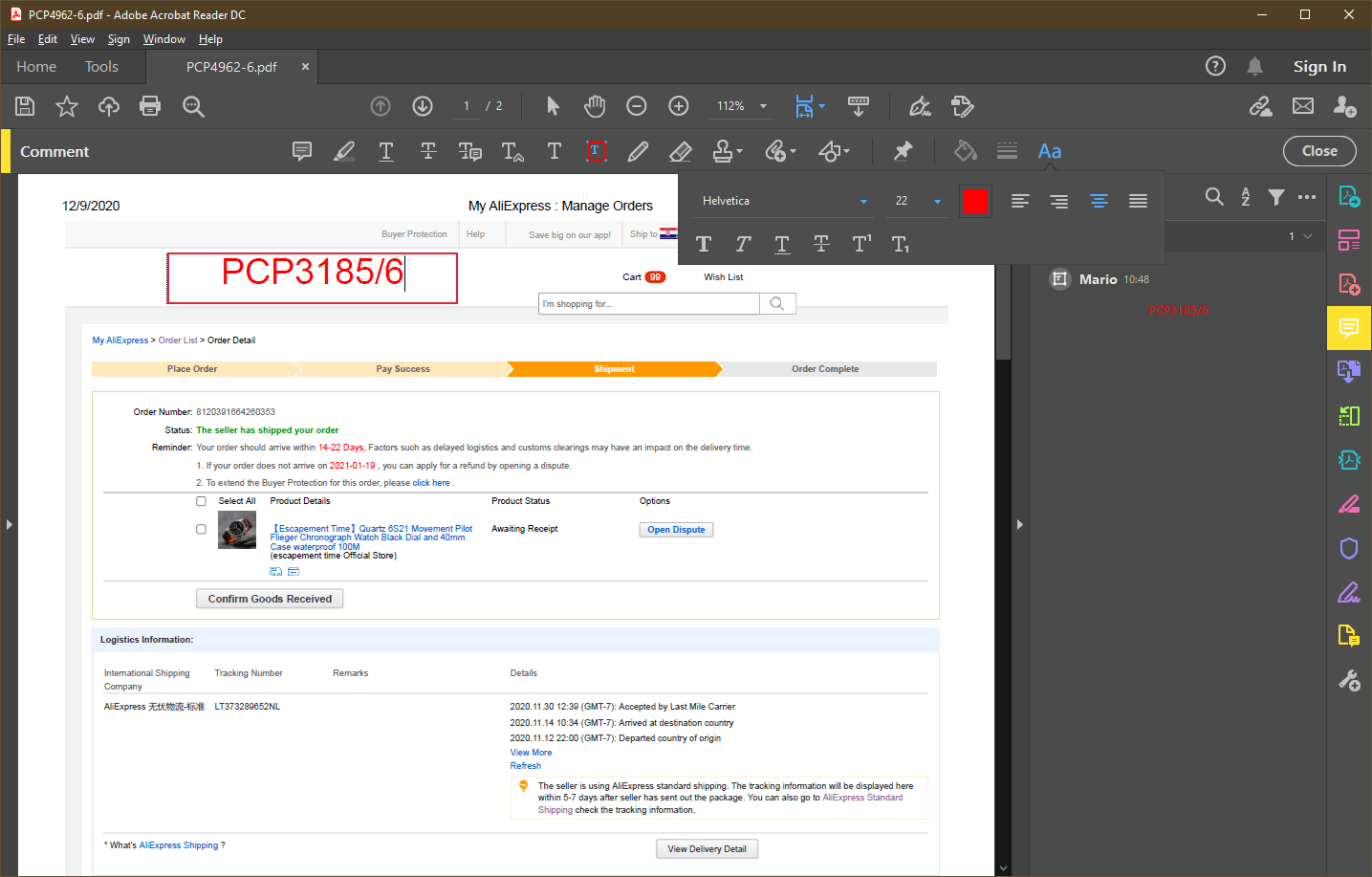Image resolution: width=1372 pixels, height=877 pixels.
Task: Check the watch product row checkbox
Action: (201, 529)
